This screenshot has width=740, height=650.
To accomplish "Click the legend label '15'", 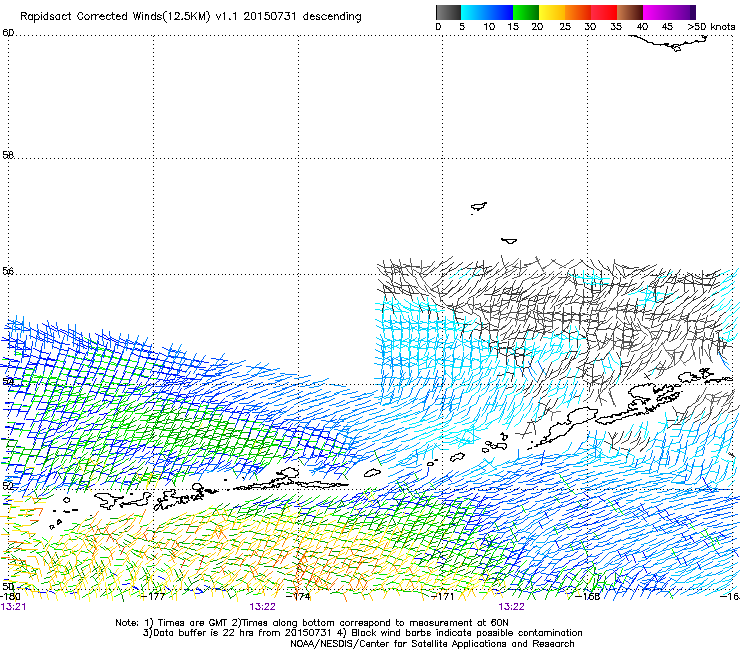I will click(x=513, y=27).
